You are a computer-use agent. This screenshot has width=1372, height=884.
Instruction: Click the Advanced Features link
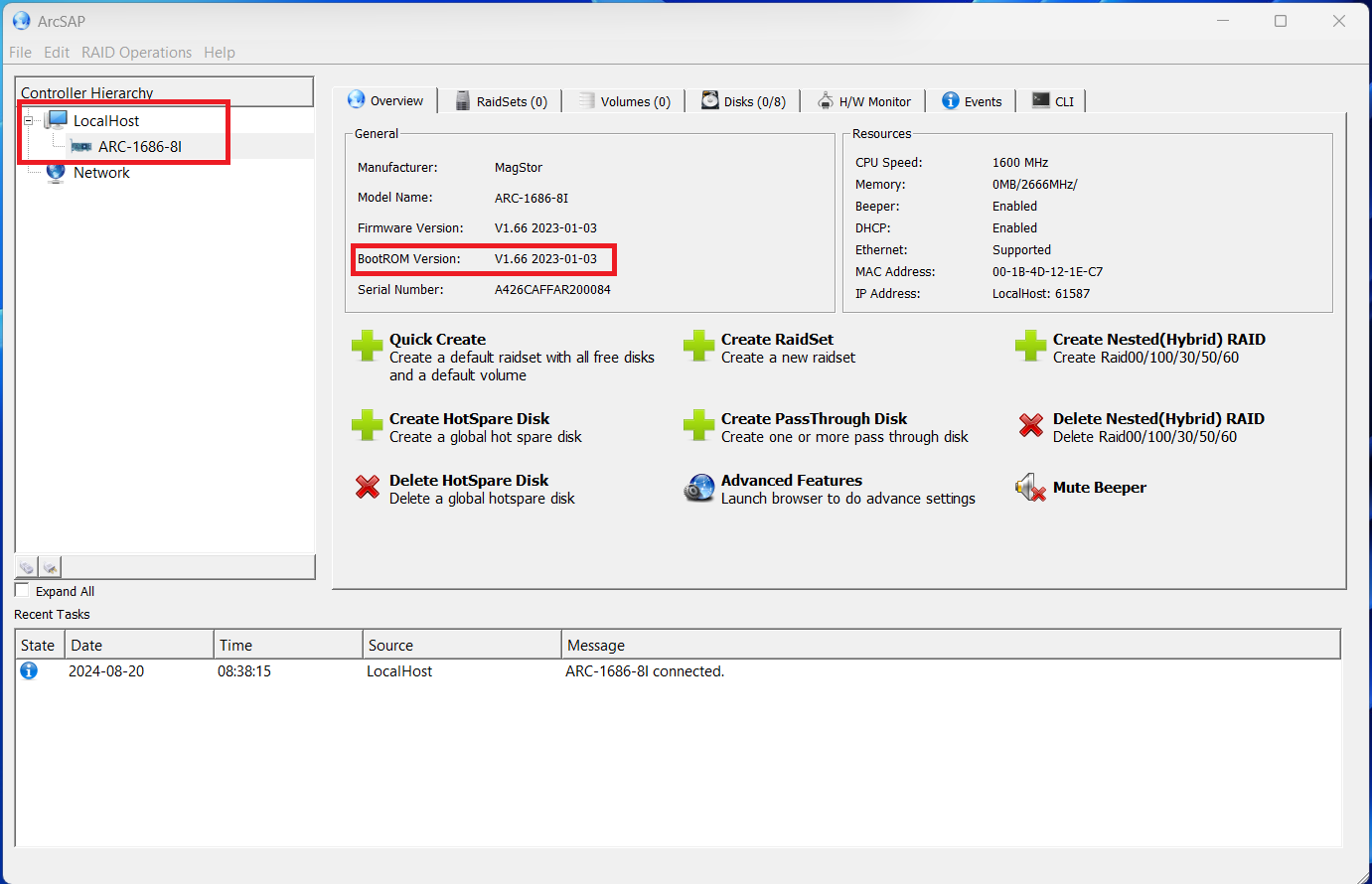(792, 481)
